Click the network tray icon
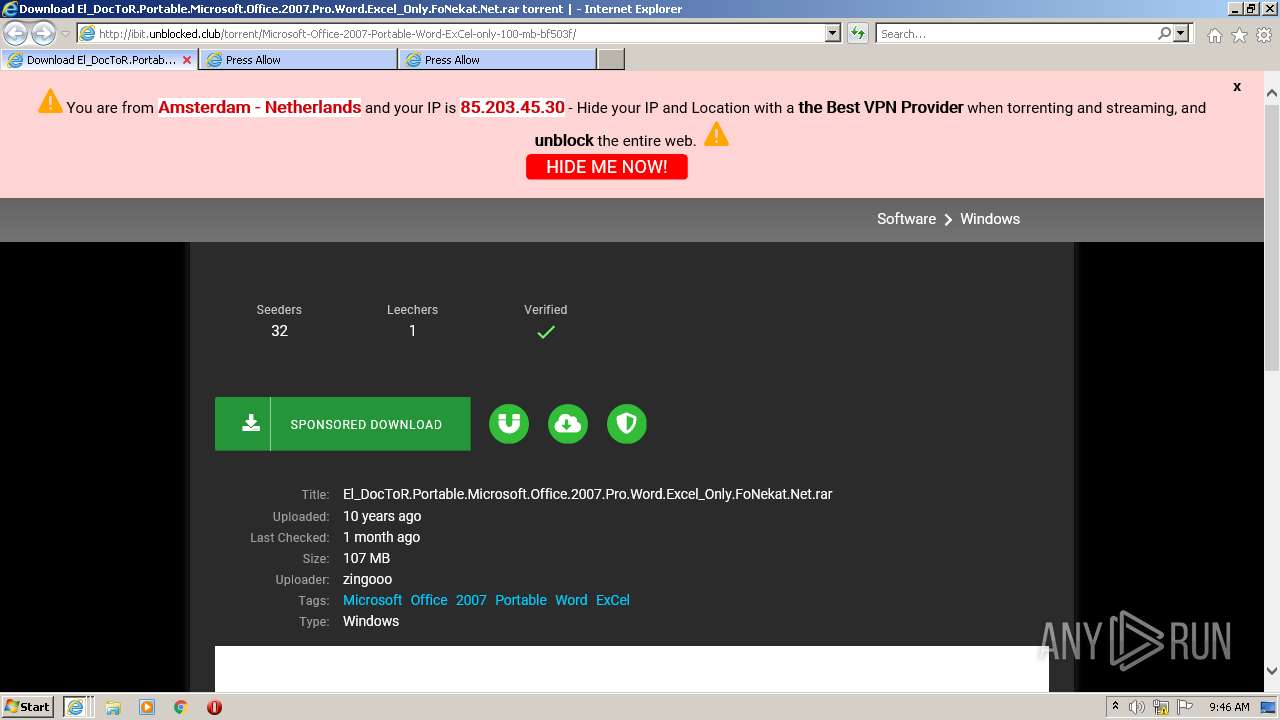The width and height of the screenshot is (1280, 720). [x=1161, y=707]
